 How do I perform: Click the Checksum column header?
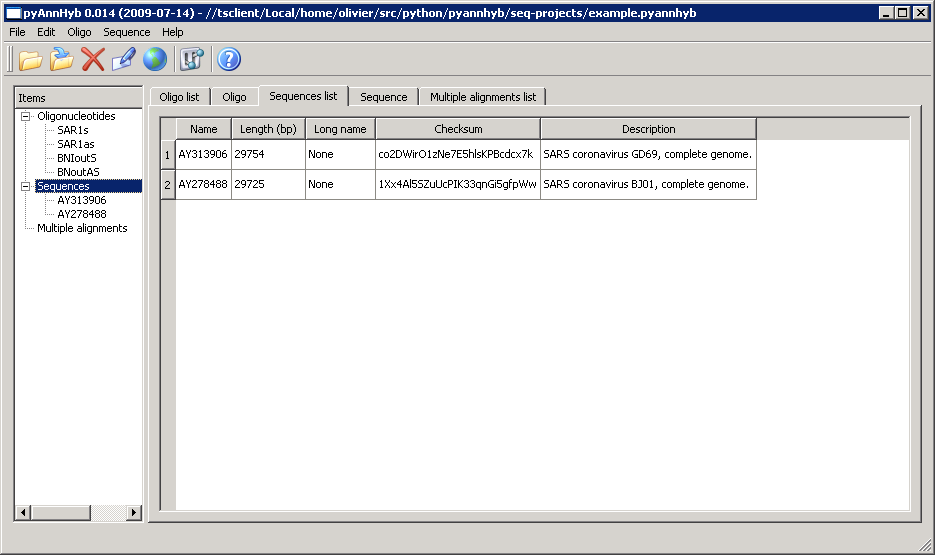(458, 129)
